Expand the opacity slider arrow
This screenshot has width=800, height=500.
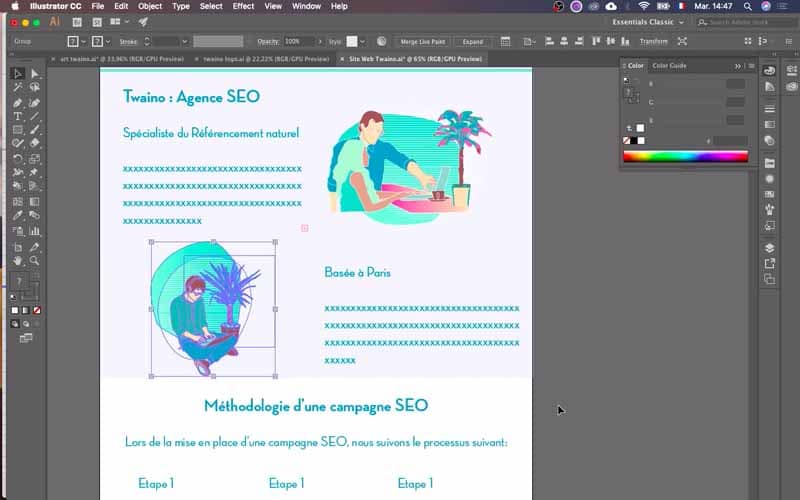[x=320, y=41]
